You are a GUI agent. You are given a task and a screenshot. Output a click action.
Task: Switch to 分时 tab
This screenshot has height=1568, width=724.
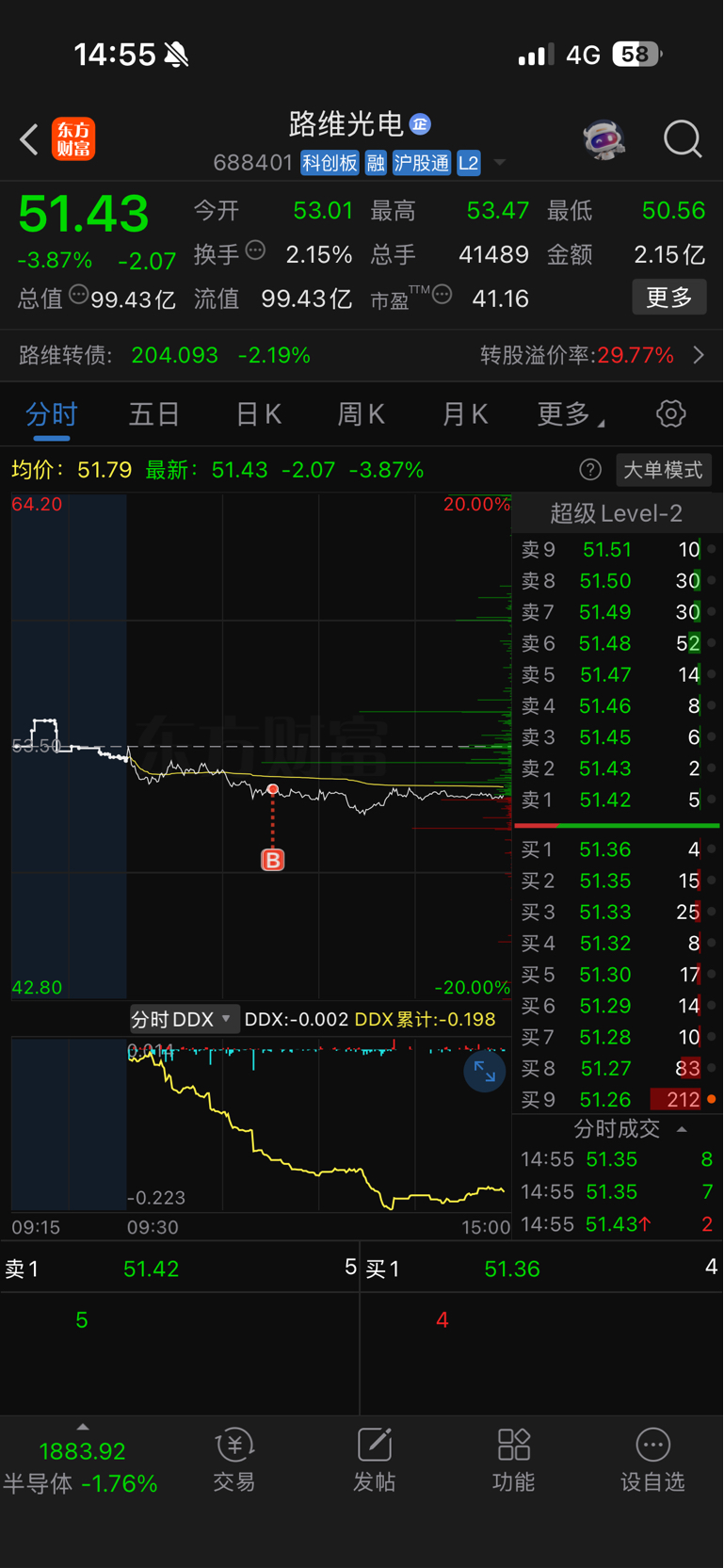click(51, 413)
